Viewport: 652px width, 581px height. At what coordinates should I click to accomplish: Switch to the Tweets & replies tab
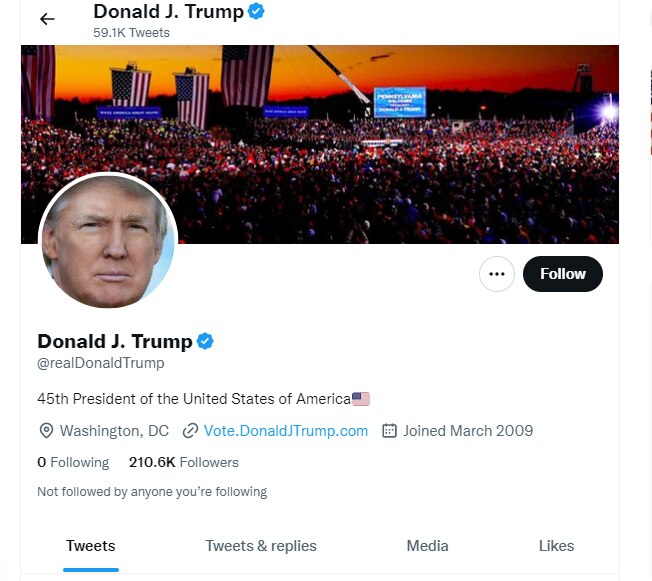(x=261, y=546)
